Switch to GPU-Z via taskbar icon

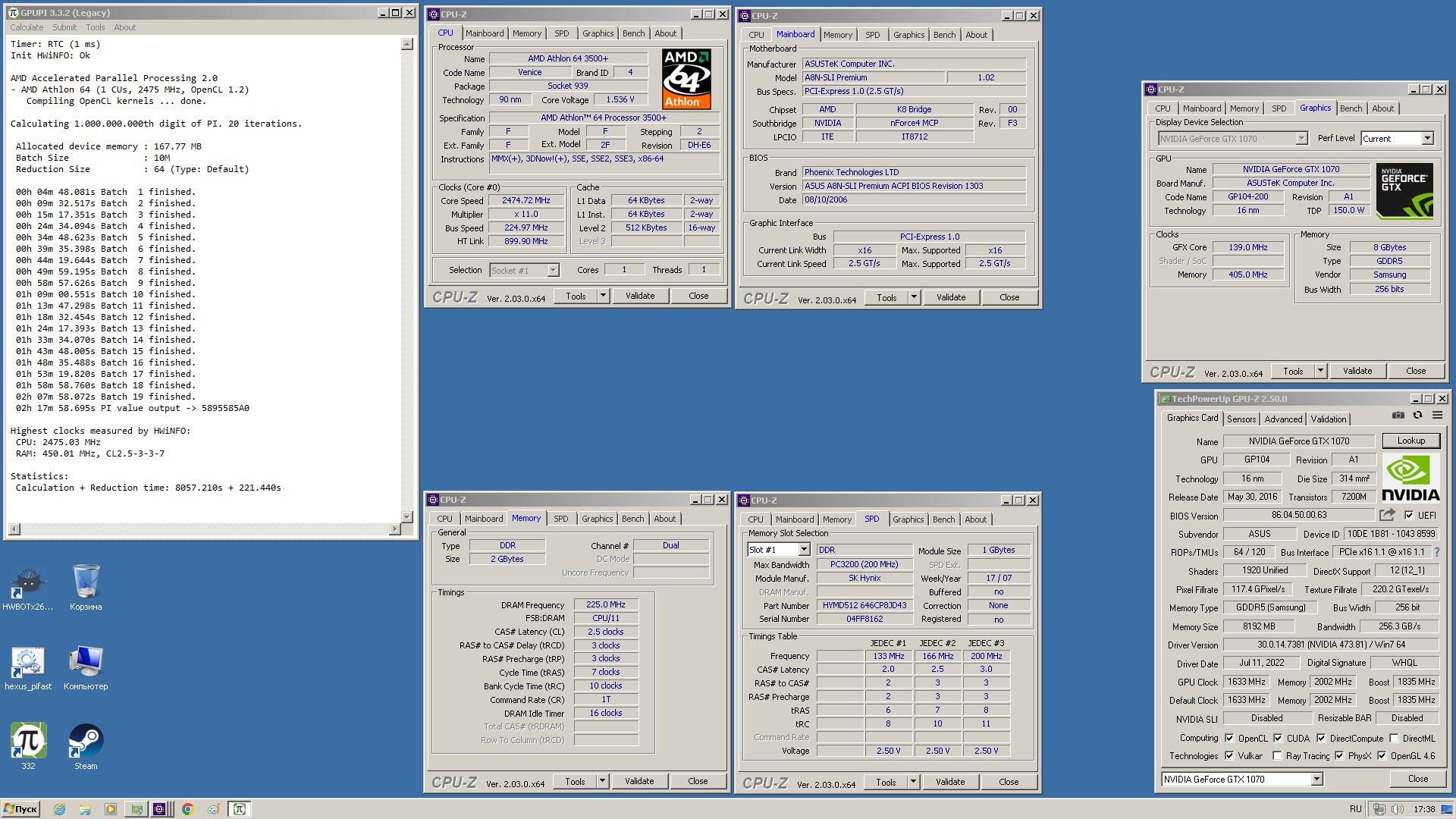point(136,809)
